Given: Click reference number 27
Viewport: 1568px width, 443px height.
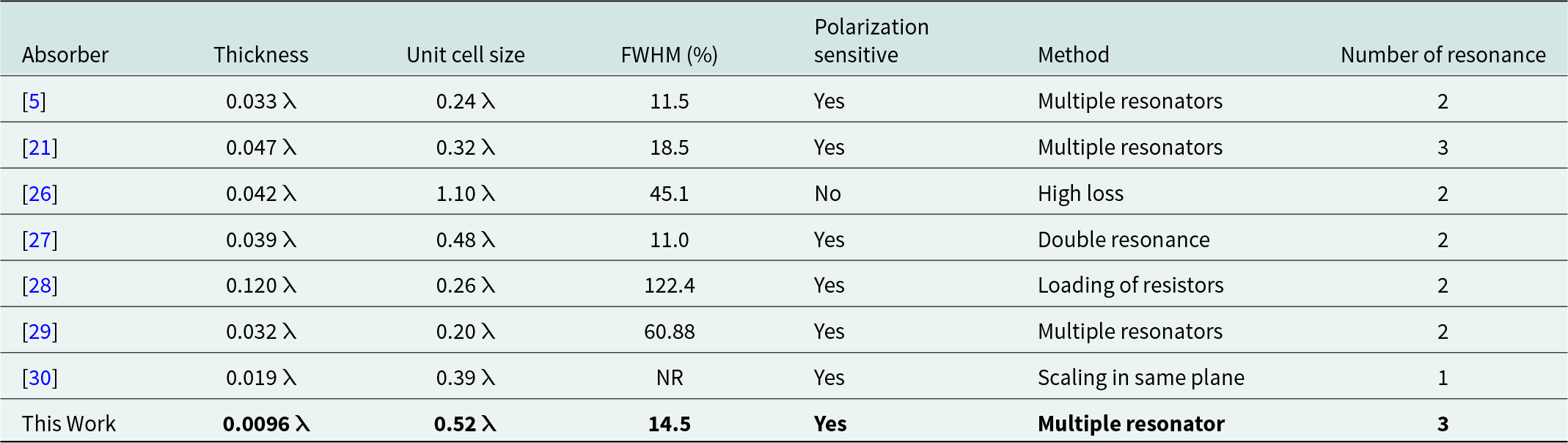Looking at the screenshot, I should pyautogui.click(x=40, y=240).
